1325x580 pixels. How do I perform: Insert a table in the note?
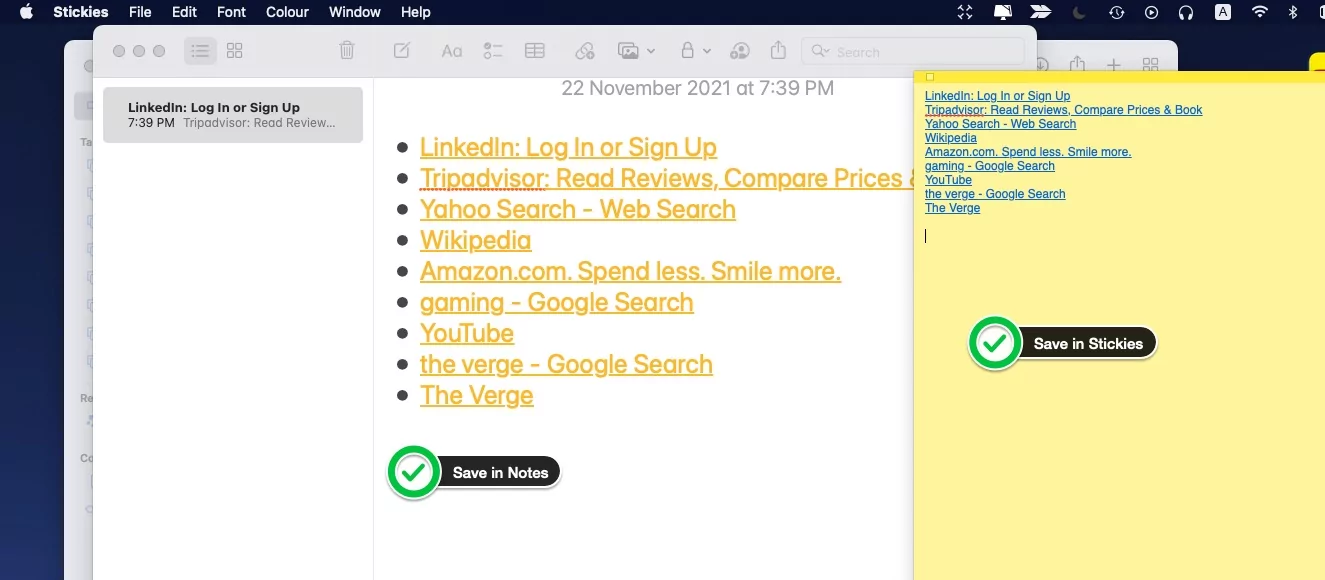535,50
